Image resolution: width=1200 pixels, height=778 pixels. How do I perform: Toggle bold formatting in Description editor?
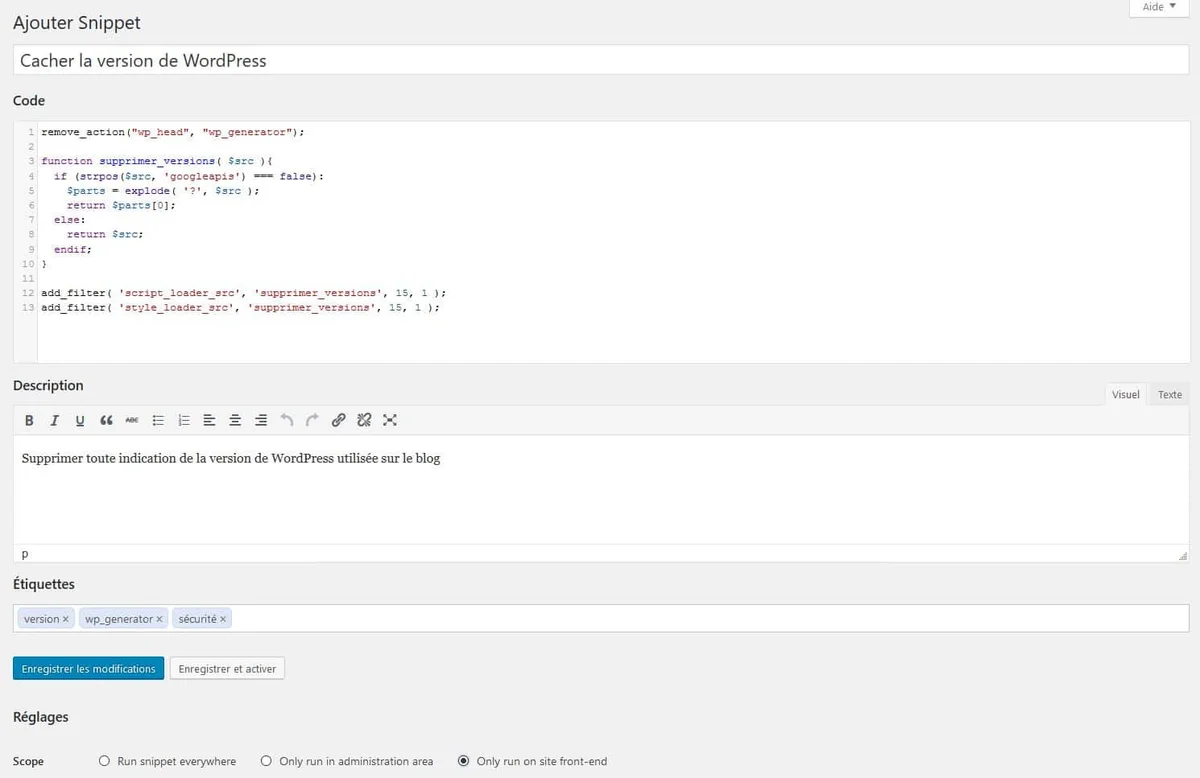coord(29,420)
